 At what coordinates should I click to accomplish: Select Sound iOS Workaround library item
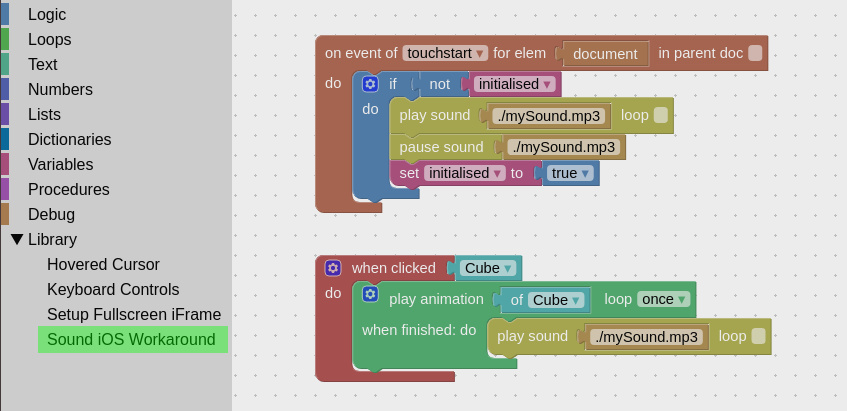coord(133,339)
